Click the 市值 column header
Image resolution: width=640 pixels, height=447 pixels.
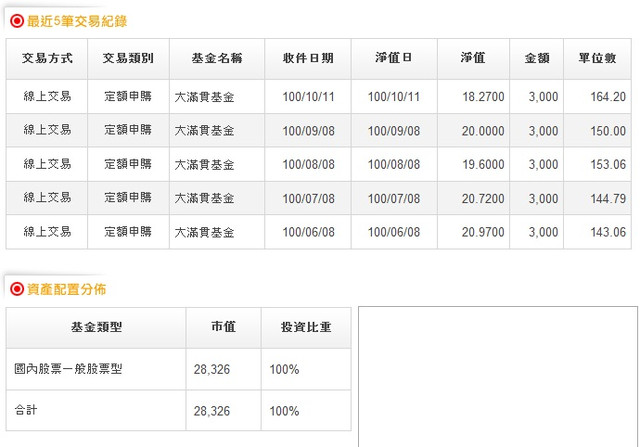(224, 327)
